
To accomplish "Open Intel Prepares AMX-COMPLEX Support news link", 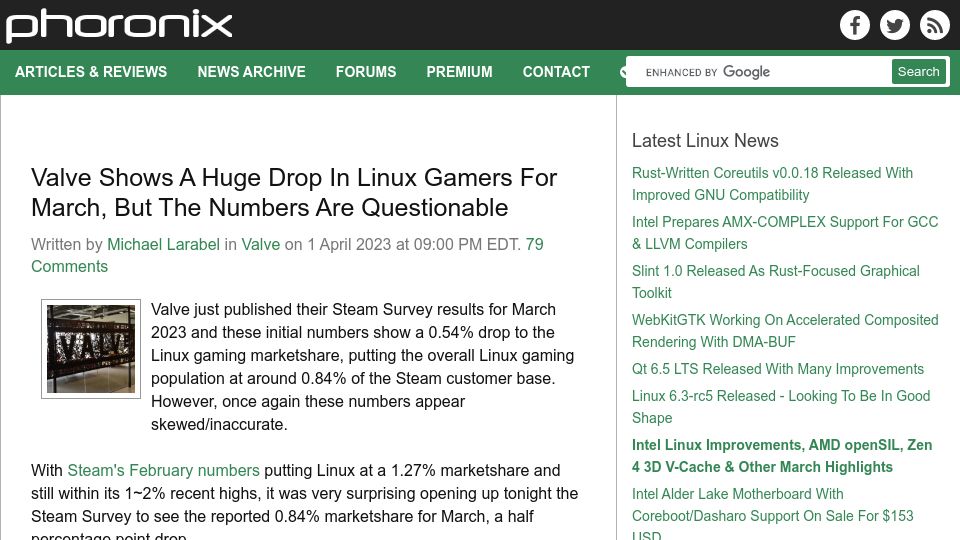I will click(x=785, y=233).
